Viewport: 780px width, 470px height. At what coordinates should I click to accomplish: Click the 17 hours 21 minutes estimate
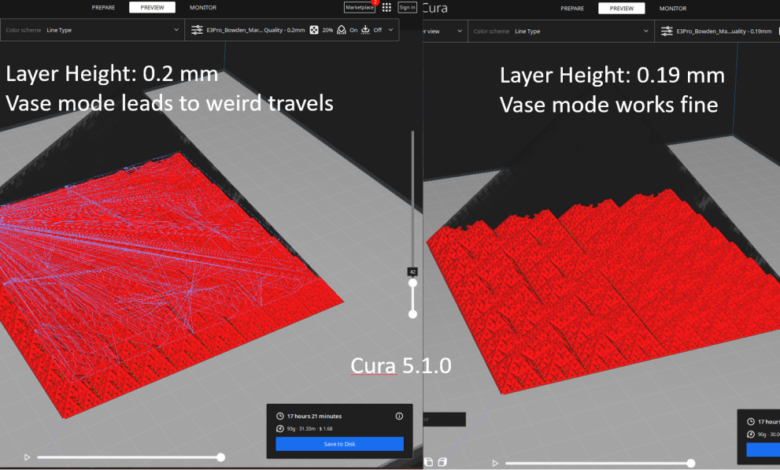314,416
